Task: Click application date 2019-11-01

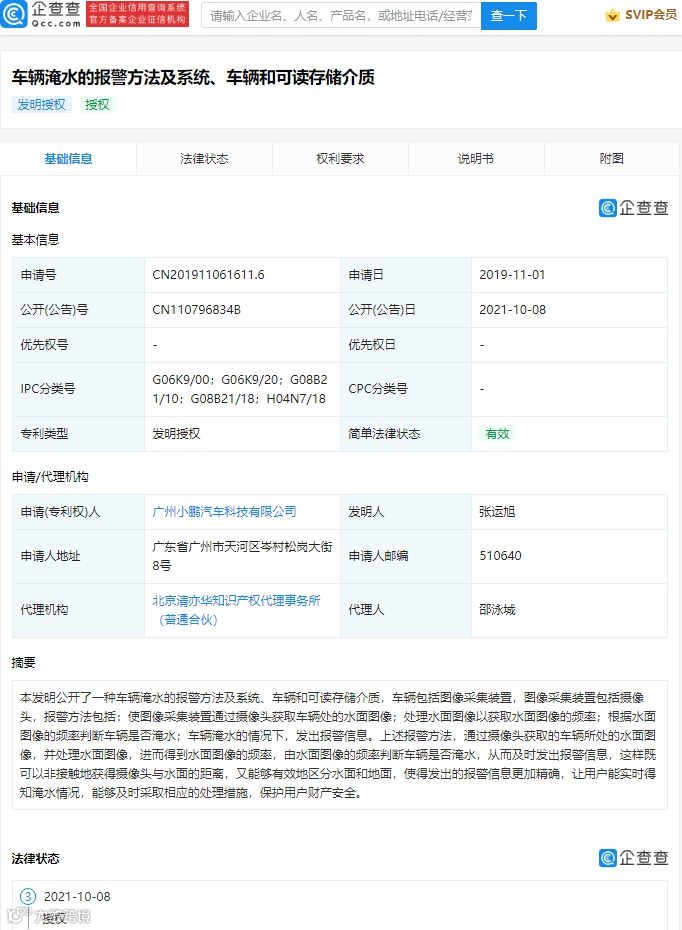Action: pos(512,275)
